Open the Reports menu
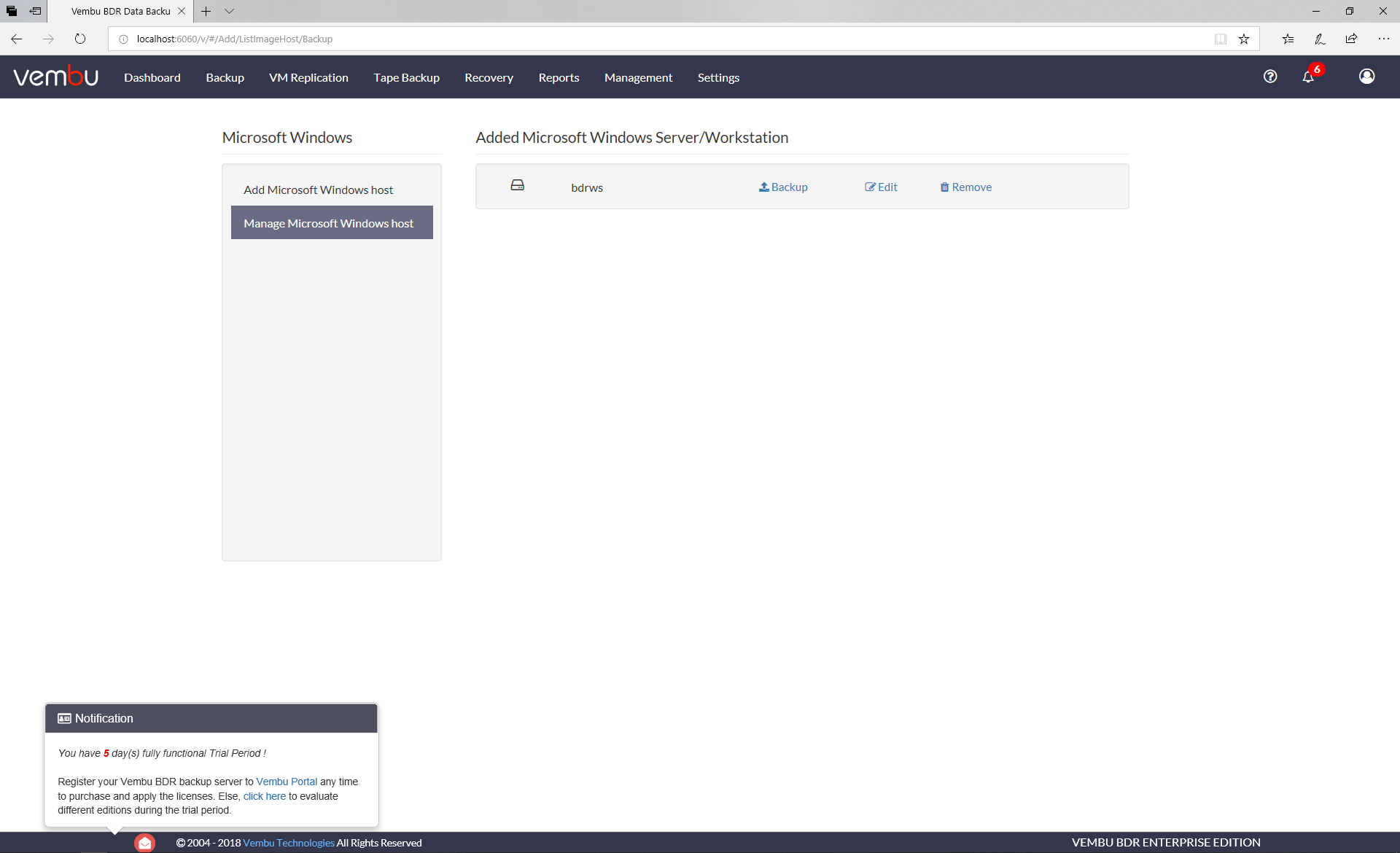The height and width of the screenshot is (853, 1400). pos(559,77)
